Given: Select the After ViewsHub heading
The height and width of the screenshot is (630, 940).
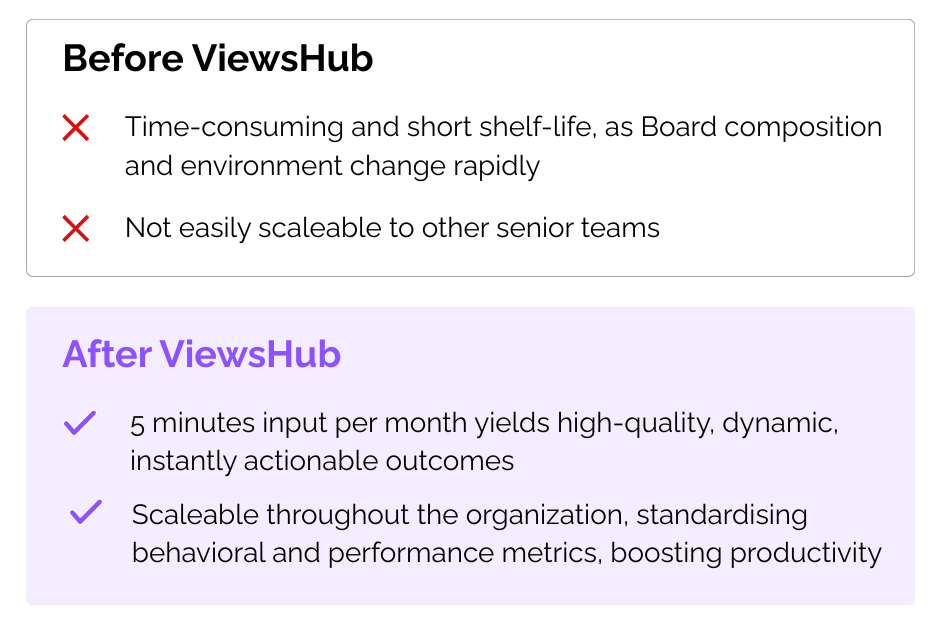Looking at the screenshot, I should point(201,354).
